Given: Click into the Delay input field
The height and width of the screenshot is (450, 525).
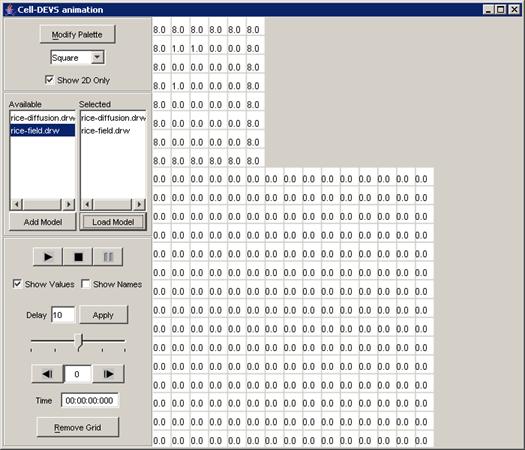Looking at the screenshot, I should tap(63, 315).
